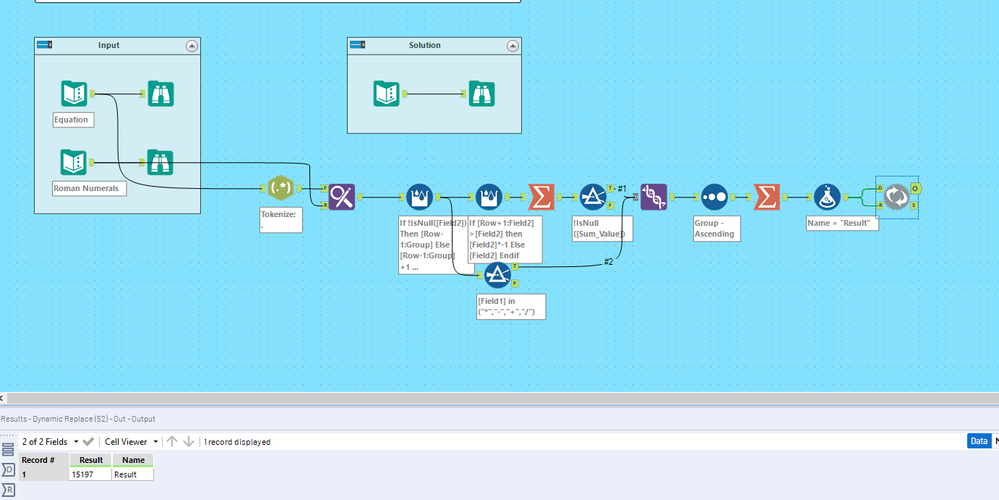This screenshot has height=500, width=999.
Task: Click the Result column header
Action: pos(90,460)
